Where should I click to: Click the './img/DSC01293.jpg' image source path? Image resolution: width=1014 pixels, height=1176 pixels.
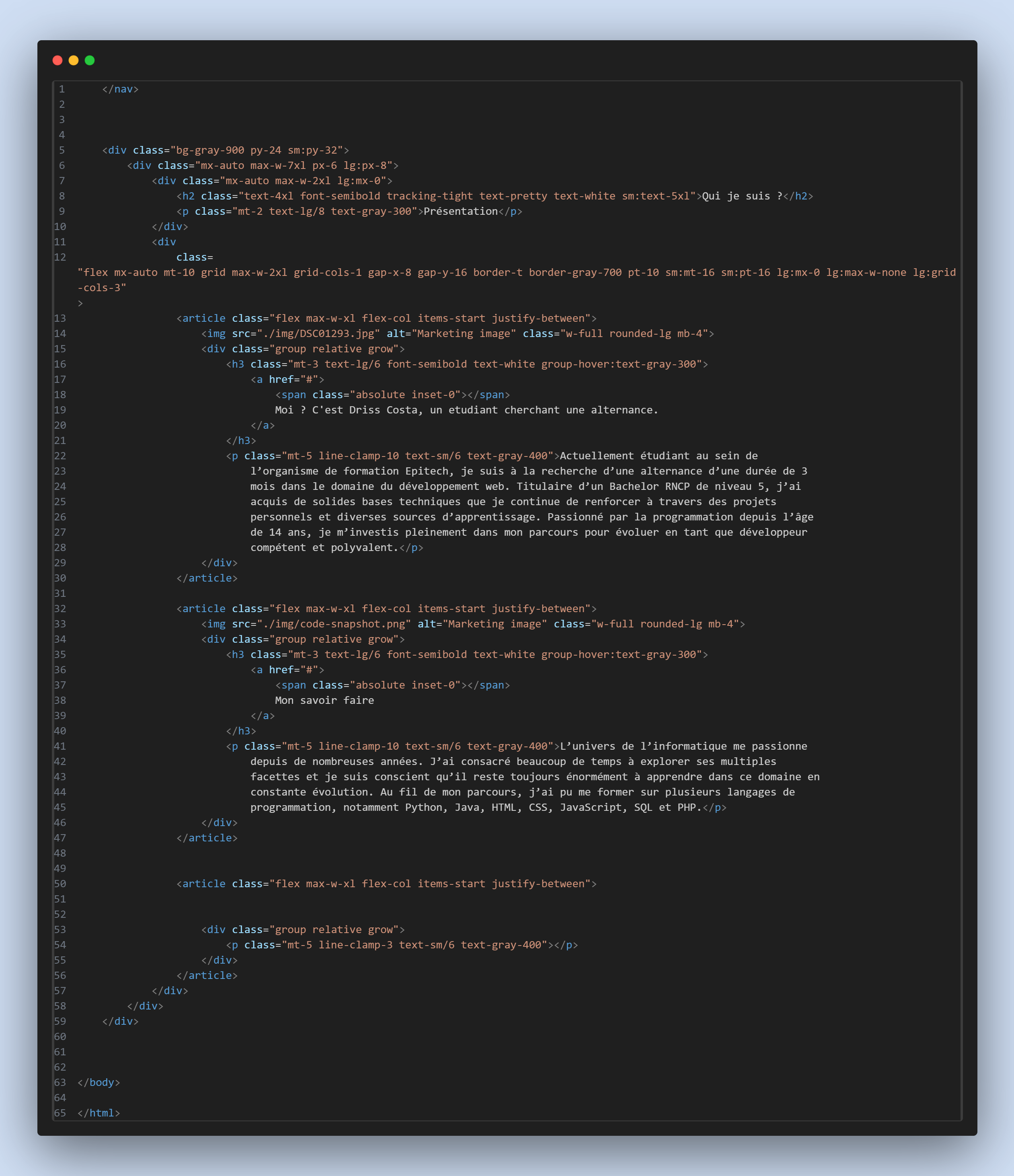(x=318, y=333)
